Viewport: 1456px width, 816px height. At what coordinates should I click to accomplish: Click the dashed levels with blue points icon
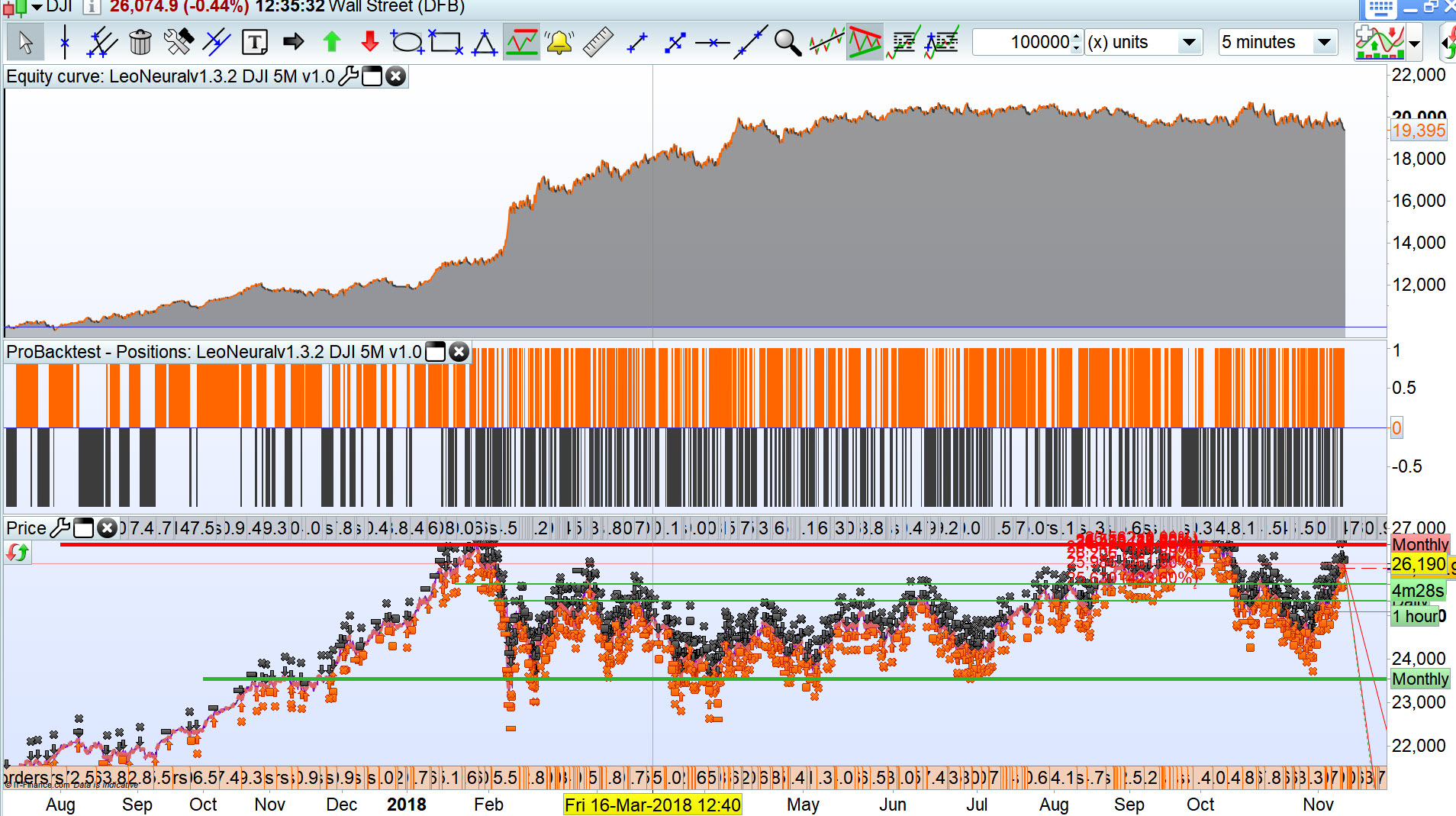tap(942, 42)
